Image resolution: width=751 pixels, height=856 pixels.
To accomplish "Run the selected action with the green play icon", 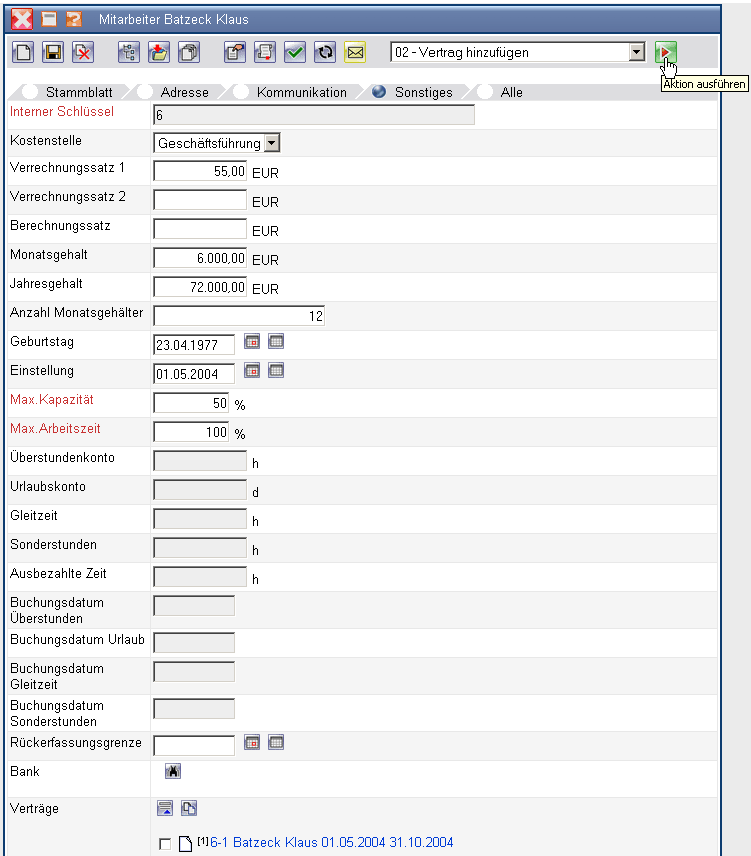I will 666,52.
